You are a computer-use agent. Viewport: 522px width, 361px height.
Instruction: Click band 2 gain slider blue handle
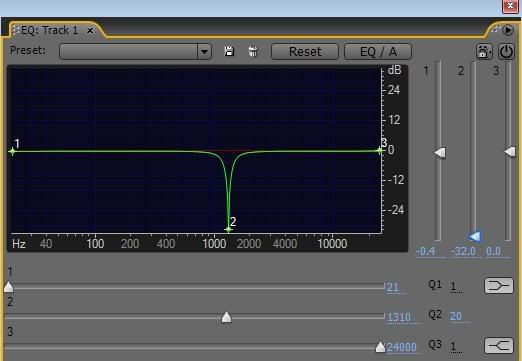(x=474, y=236)
